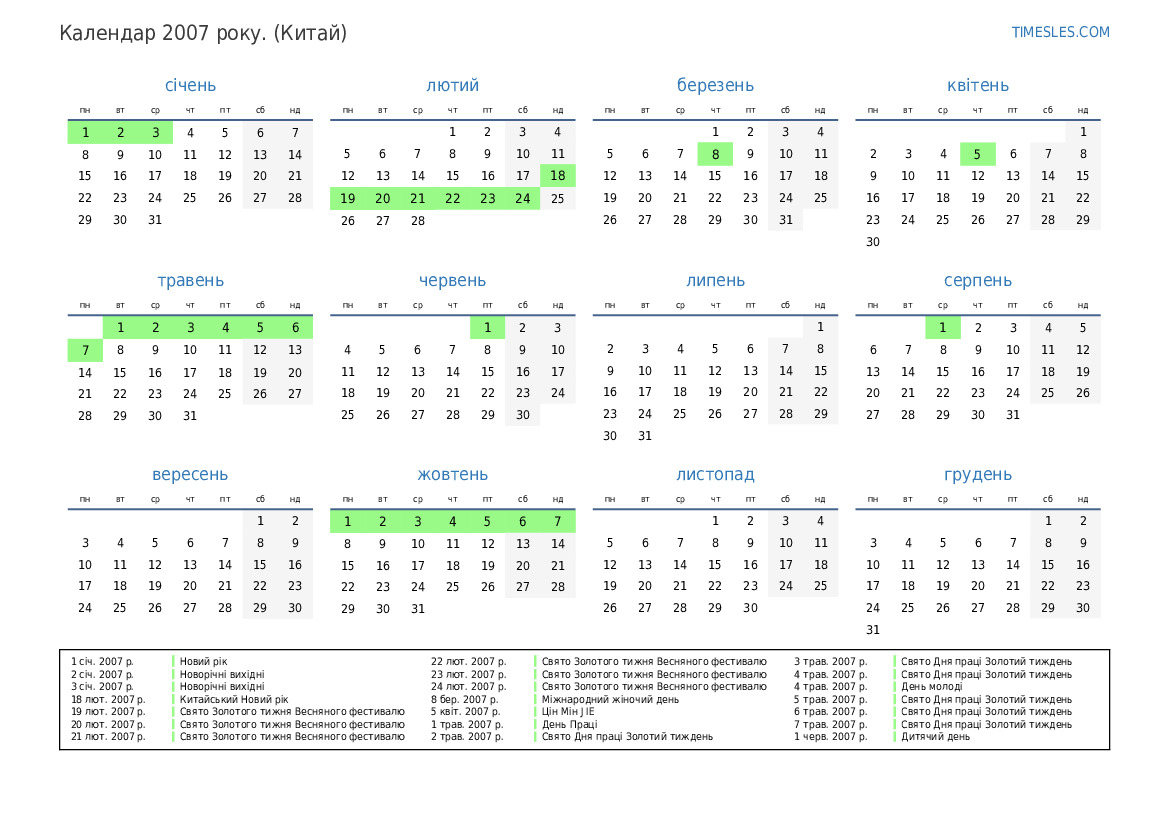Open the 'жовтень' month heading
Screen dimensions: 1169x827
pyautogui.click(x=452, y=475)
